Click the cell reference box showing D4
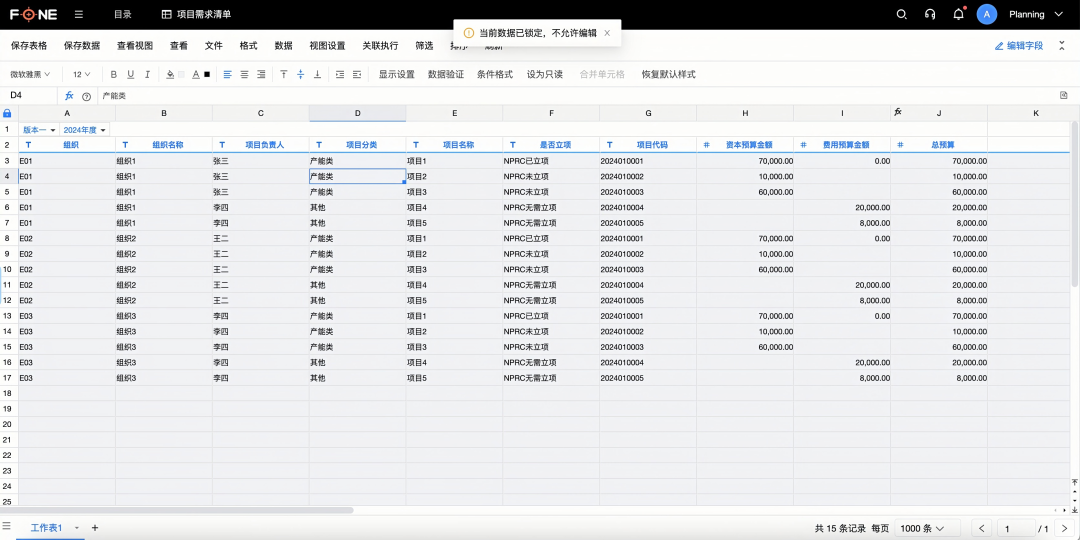1080x540 pixels. [29, 96]
